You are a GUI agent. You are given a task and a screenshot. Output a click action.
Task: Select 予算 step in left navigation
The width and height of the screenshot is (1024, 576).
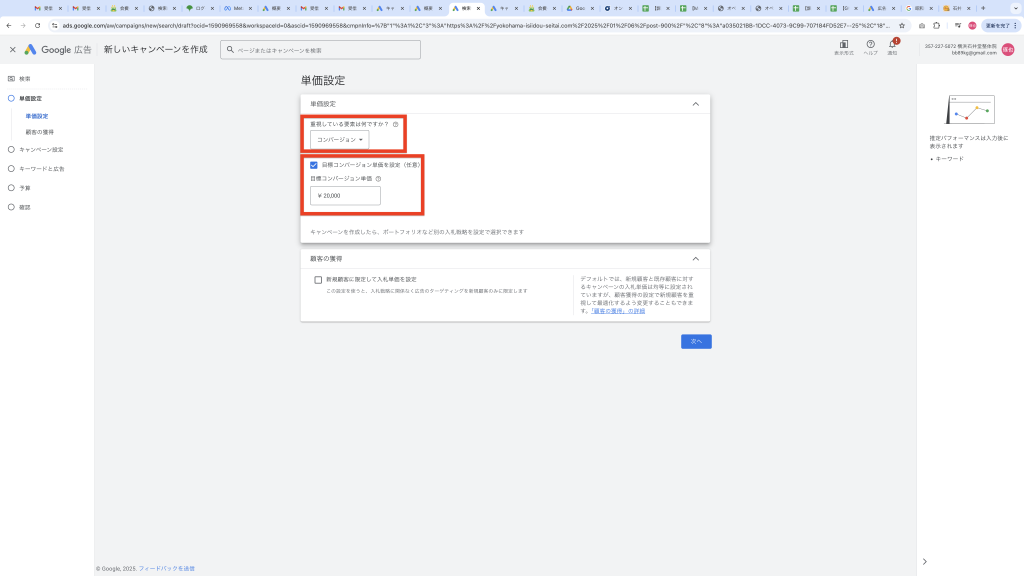tap(25, 188)
